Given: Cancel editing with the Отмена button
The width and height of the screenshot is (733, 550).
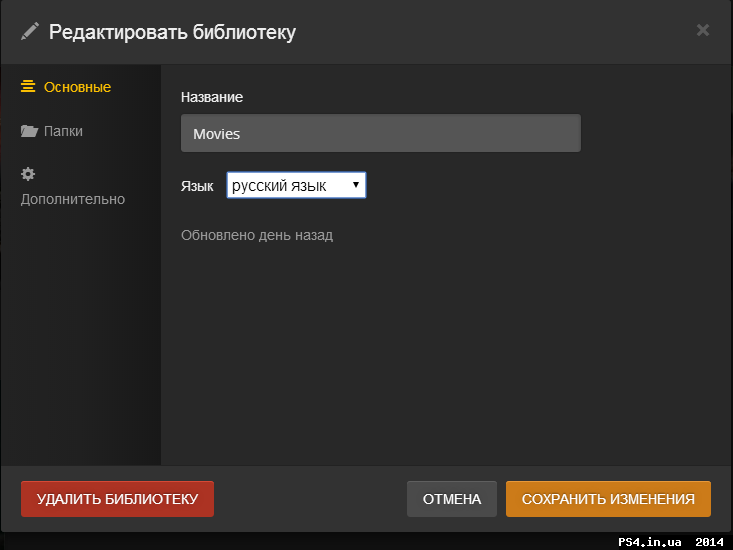Looking at the screenshot, I should pyautogui.click(x=452, y=499).
